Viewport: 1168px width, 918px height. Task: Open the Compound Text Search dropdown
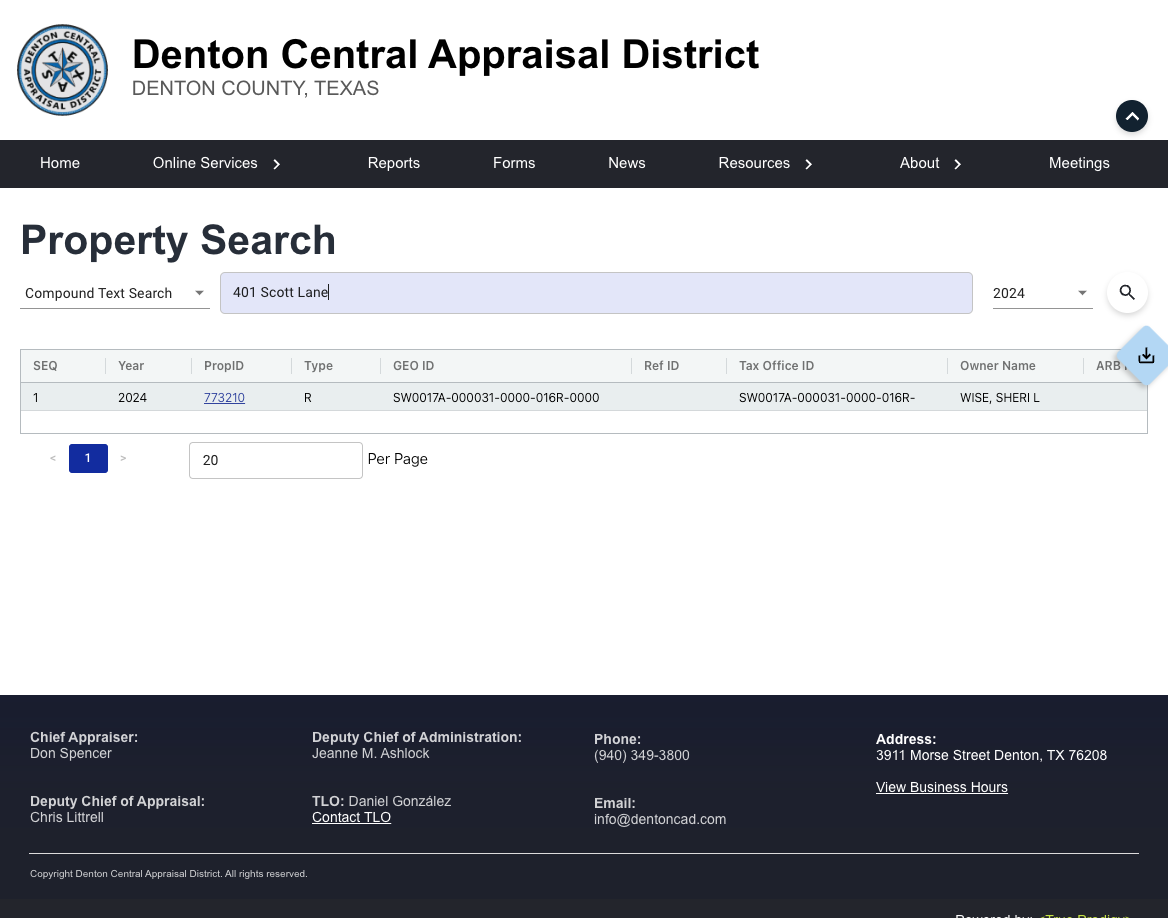point(115,293)
